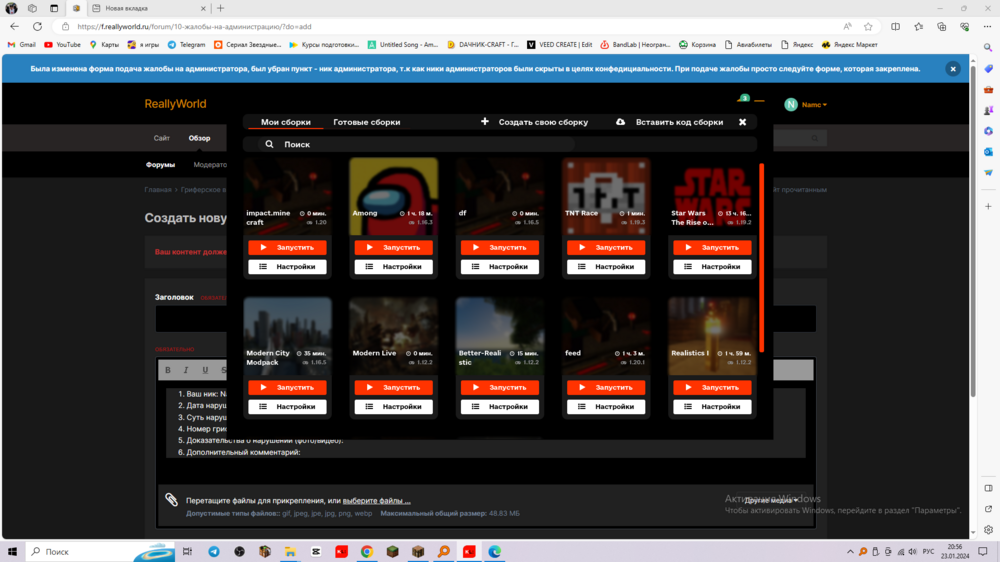Click the Windows taskbar Поиск box
The image size is (1000, 562).
tap(100, 551)
